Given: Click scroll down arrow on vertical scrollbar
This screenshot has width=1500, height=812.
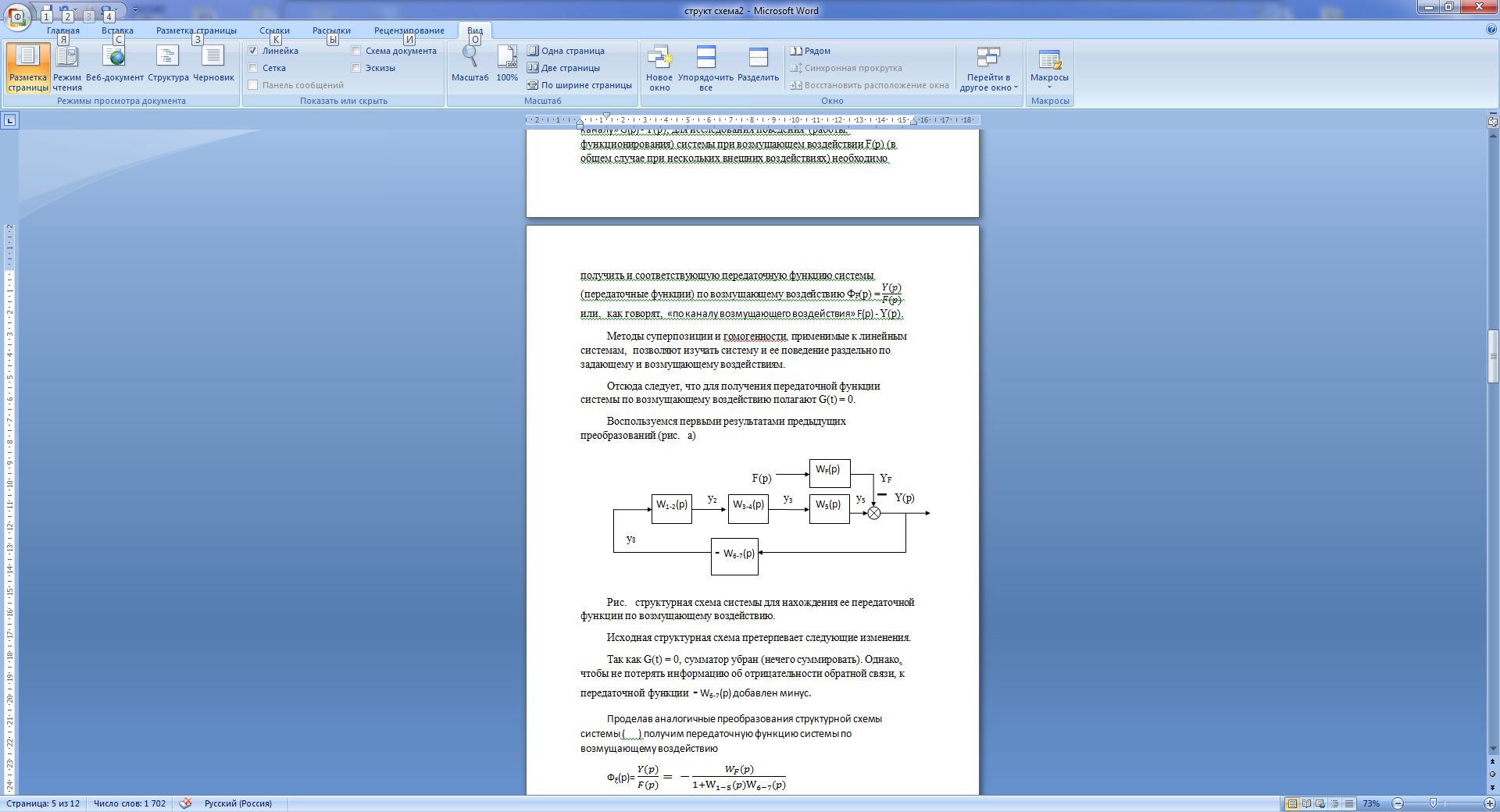Looking at the screenshot, I should 1493,749.
